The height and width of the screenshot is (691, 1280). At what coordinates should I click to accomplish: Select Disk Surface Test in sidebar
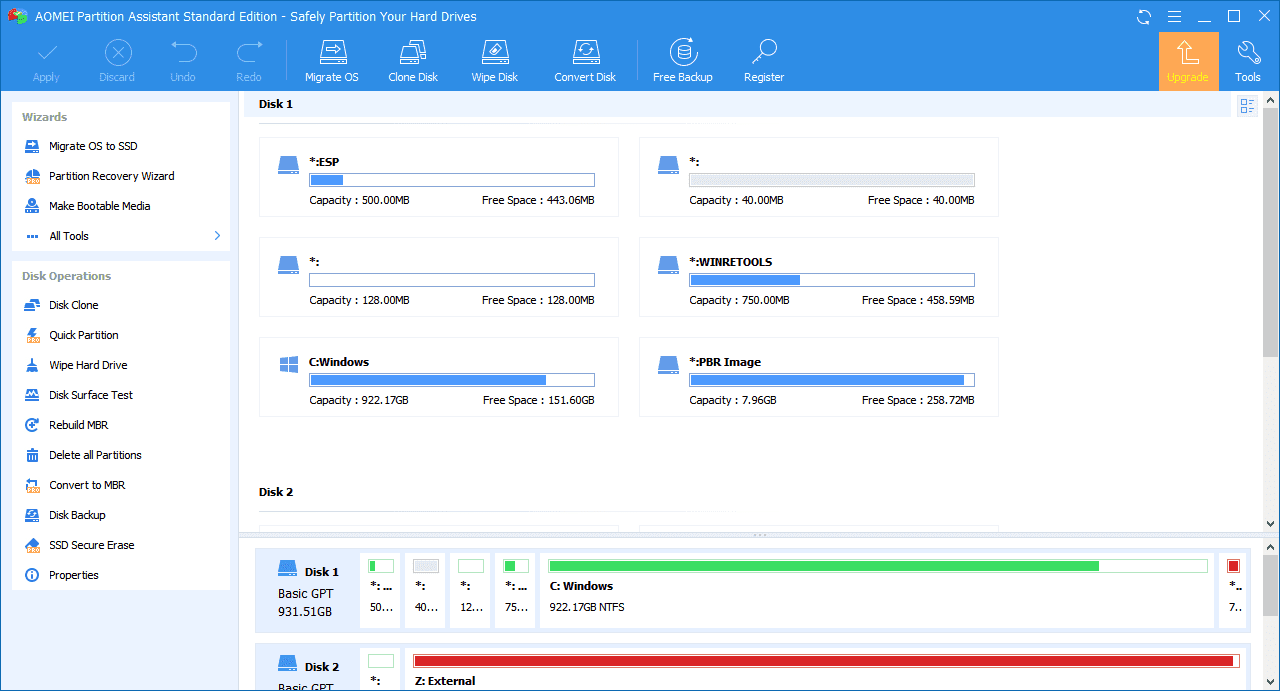(x=91, y=395)
